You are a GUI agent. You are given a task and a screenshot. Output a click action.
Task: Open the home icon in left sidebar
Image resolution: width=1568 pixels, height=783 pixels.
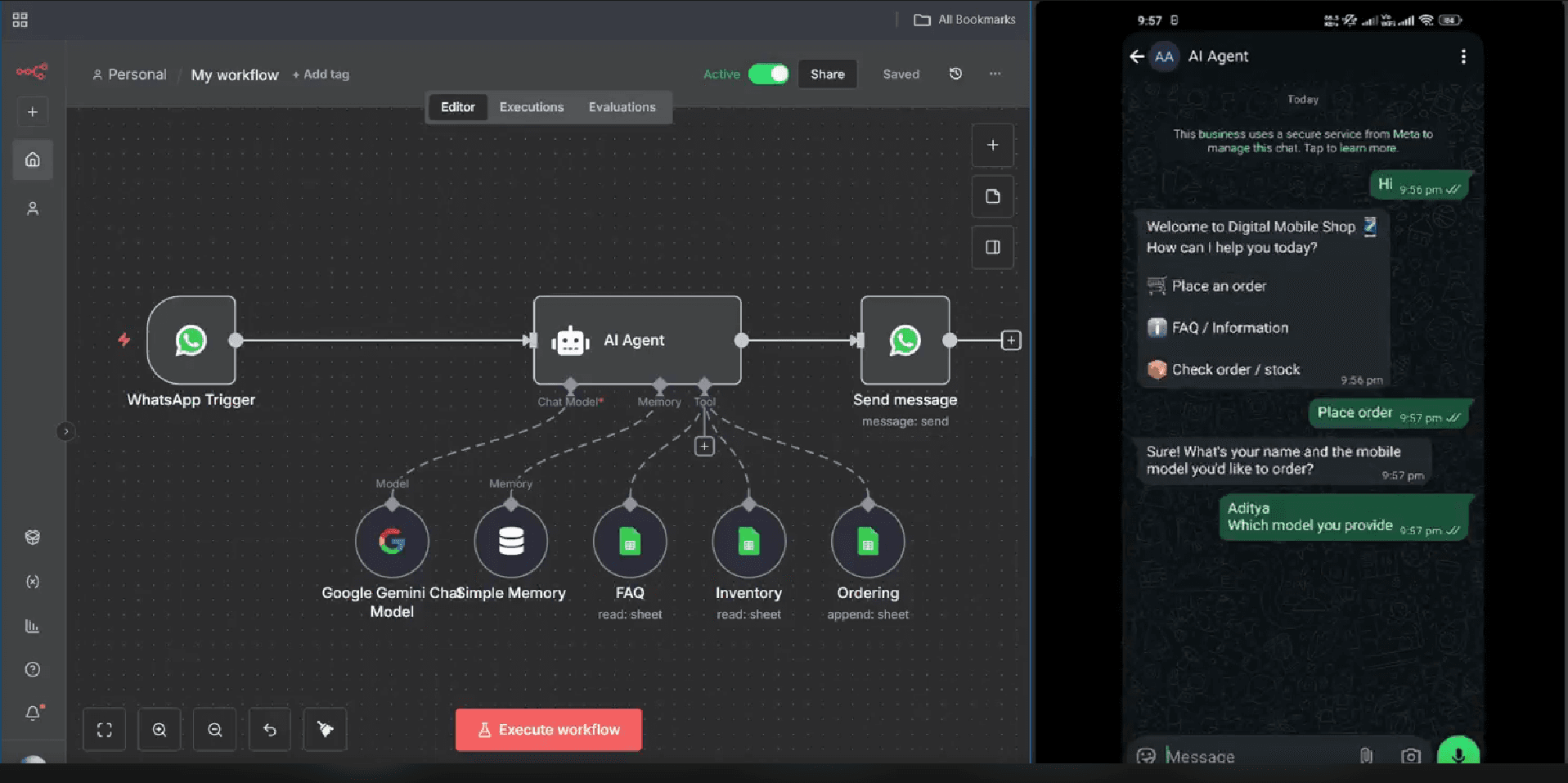(x=33, y=160)
